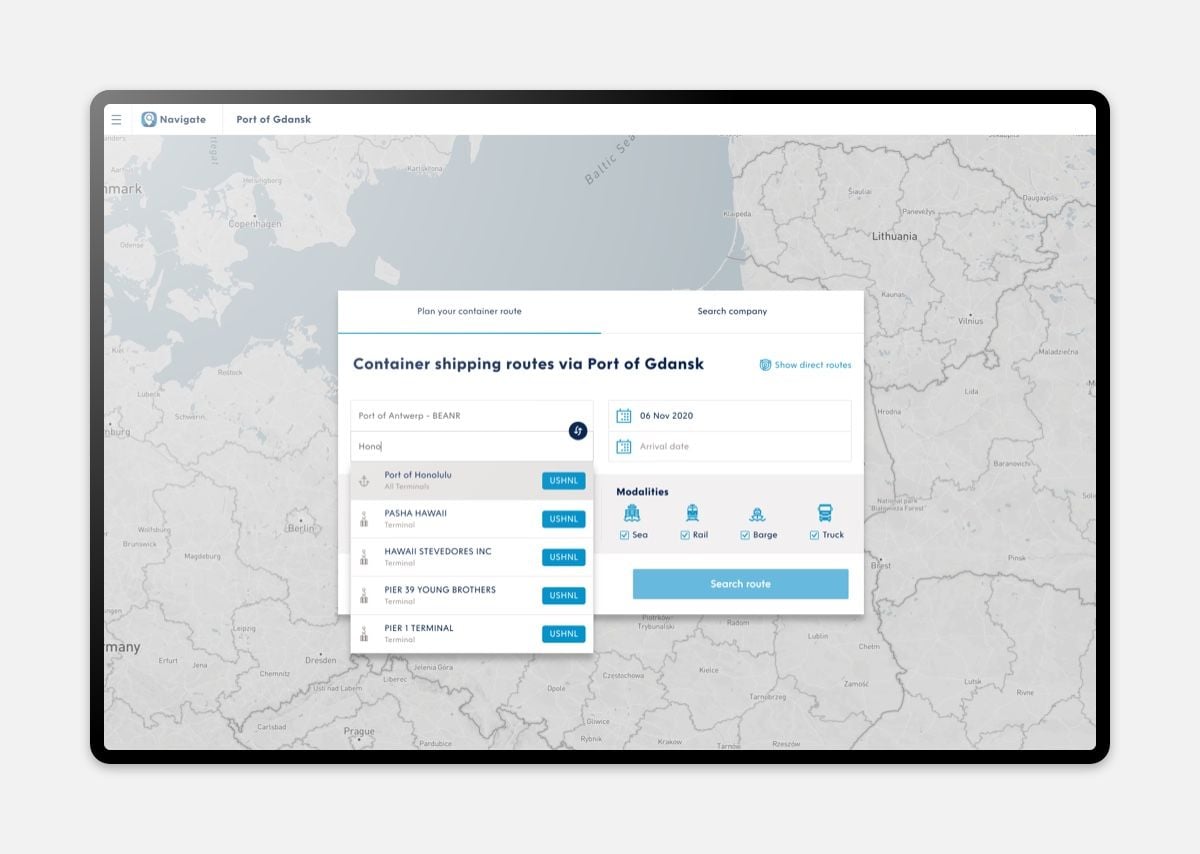Click the Search route button
The image size is (1200, 854).
(740, 584)
